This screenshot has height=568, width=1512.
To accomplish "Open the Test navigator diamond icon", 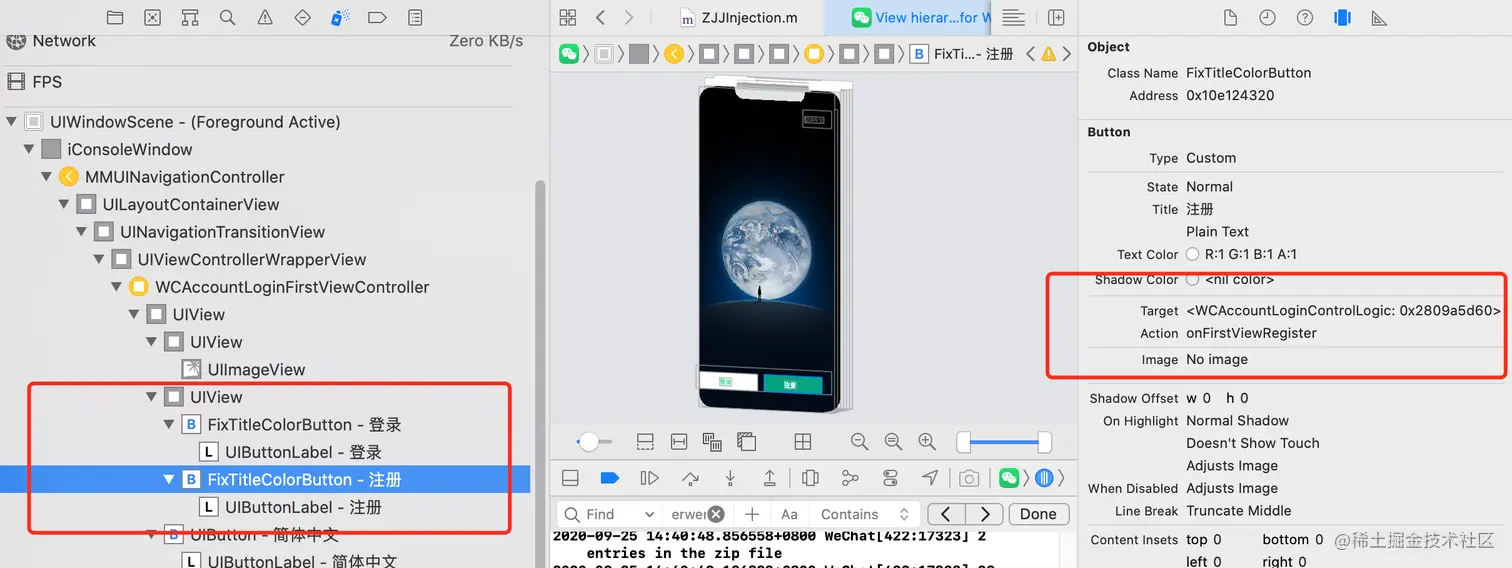I will click(x=302, y=18).
